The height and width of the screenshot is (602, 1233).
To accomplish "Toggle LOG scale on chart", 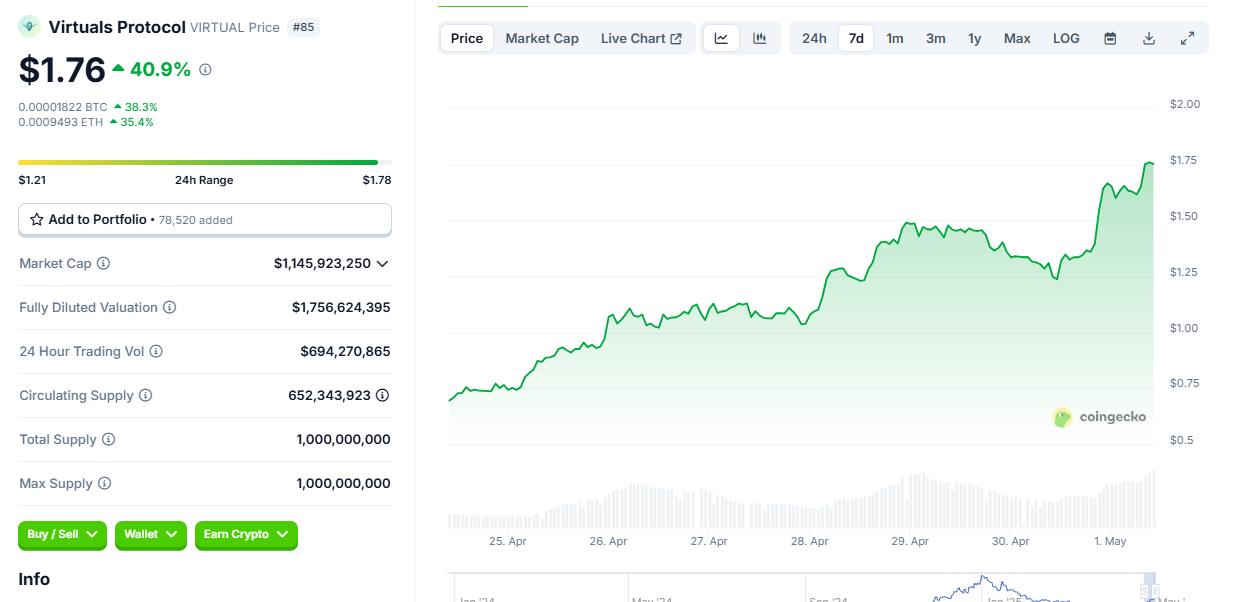I will point(1066,38).
